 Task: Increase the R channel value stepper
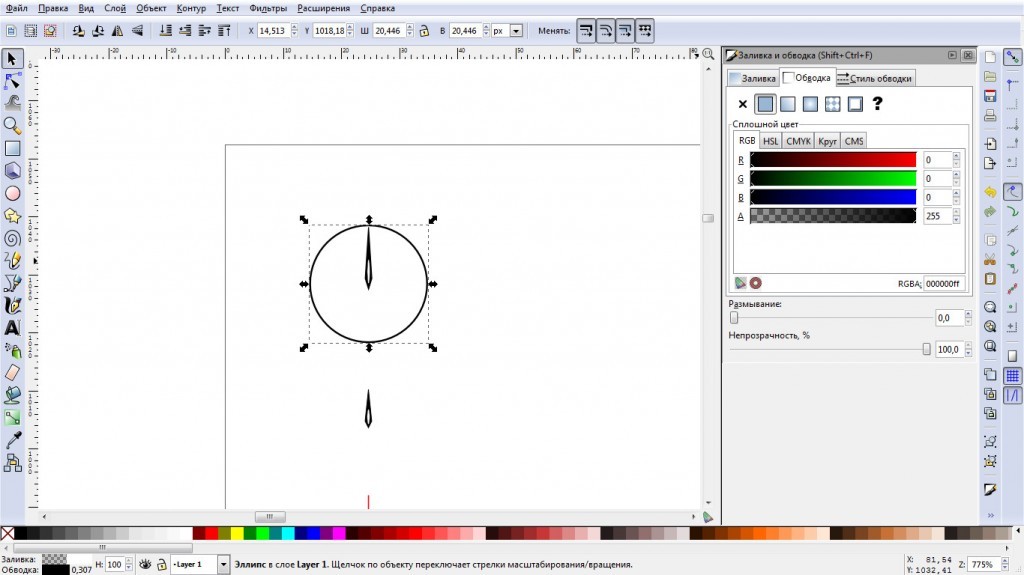click(956, 156)
